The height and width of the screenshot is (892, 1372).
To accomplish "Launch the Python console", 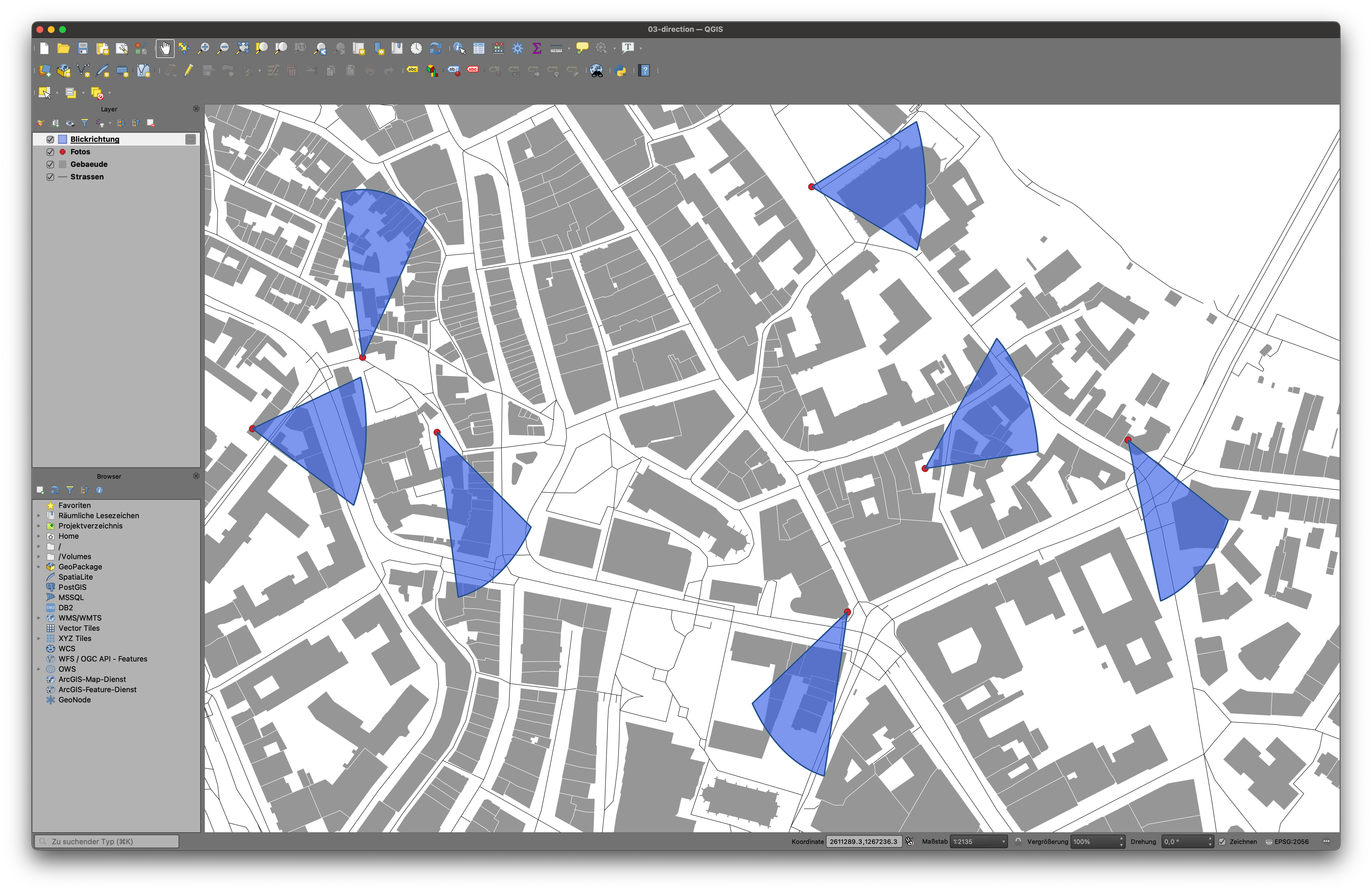I will 621,71.
